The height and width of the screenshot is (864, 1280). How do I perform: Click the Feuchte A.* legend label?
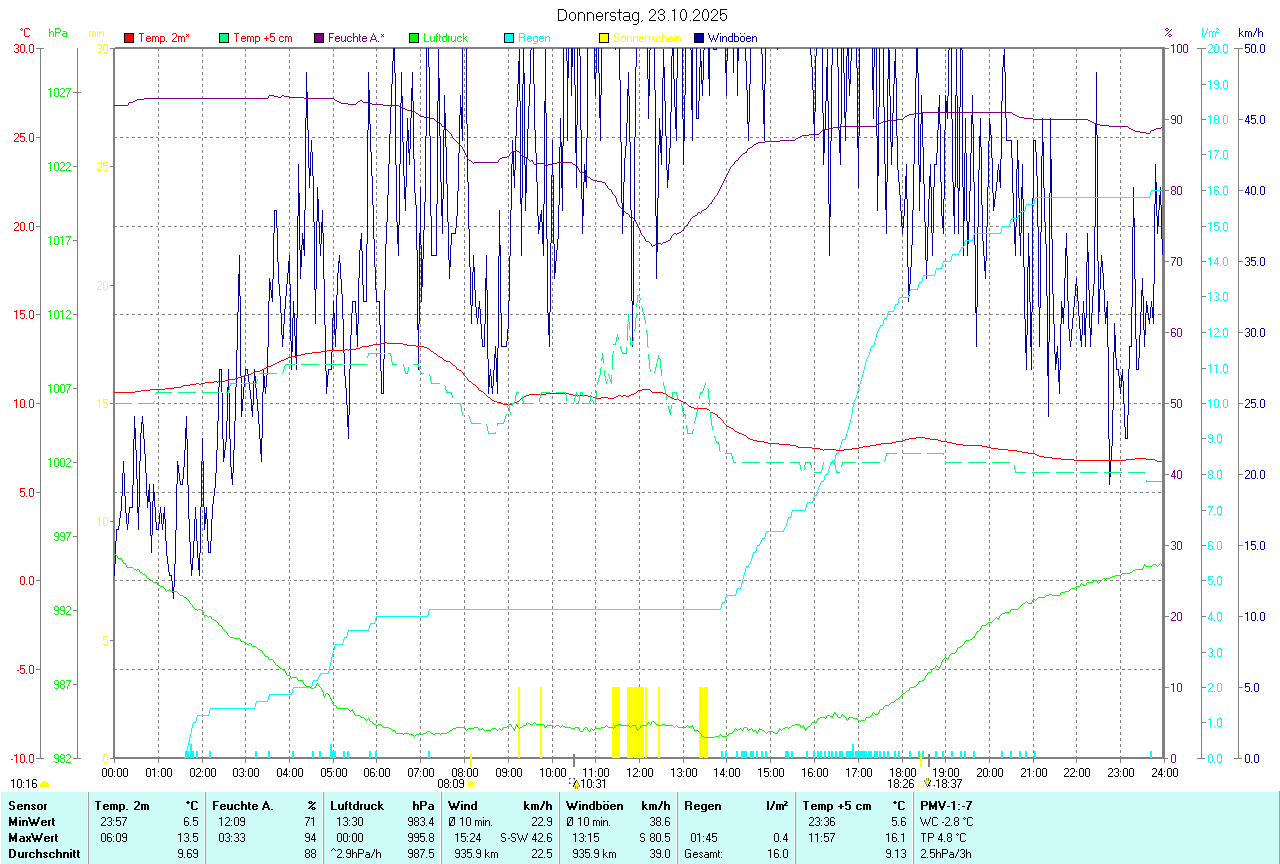pos(356,38)
